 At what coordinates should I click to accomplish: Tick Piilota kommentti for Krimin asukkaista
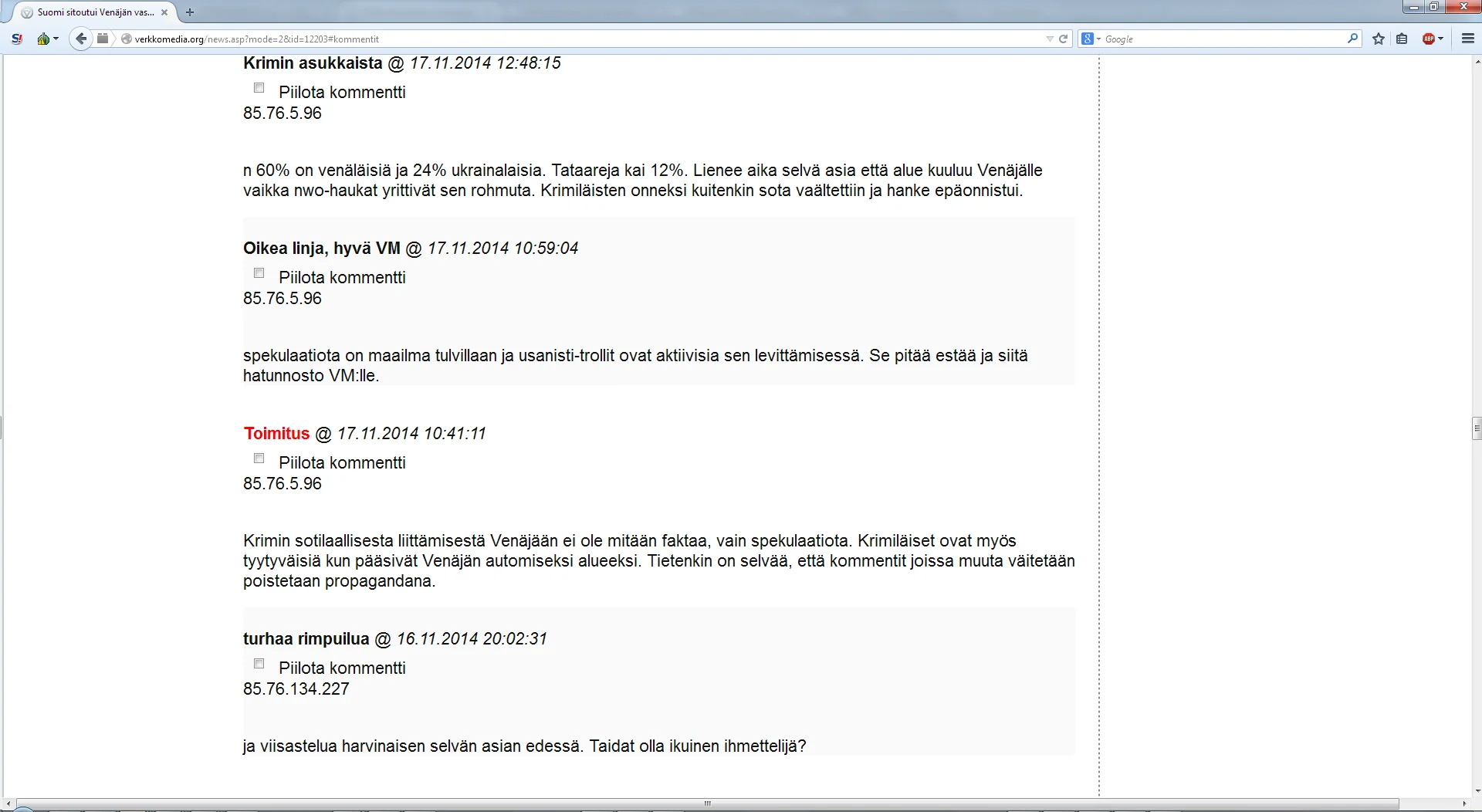point(259,88)
